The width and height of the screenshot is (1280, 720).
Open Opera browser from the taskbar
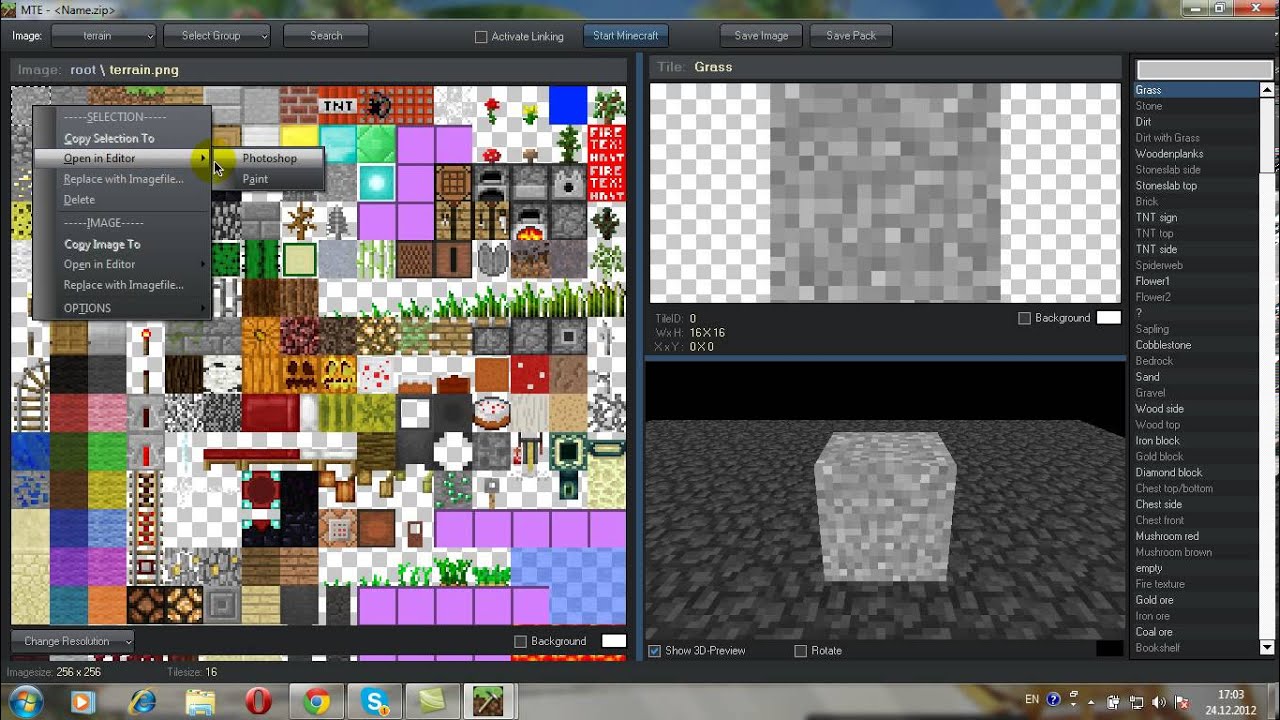[258, 702]
